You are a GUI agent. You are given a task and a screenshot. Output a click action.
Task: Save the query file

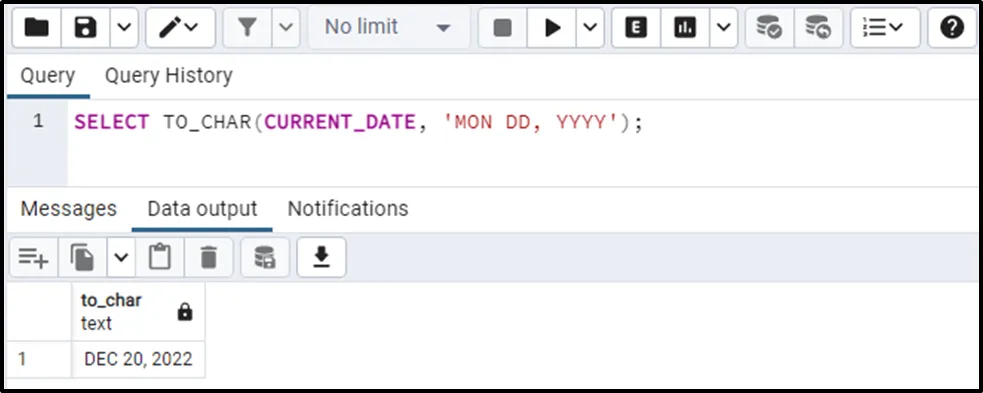pos(86,28)
